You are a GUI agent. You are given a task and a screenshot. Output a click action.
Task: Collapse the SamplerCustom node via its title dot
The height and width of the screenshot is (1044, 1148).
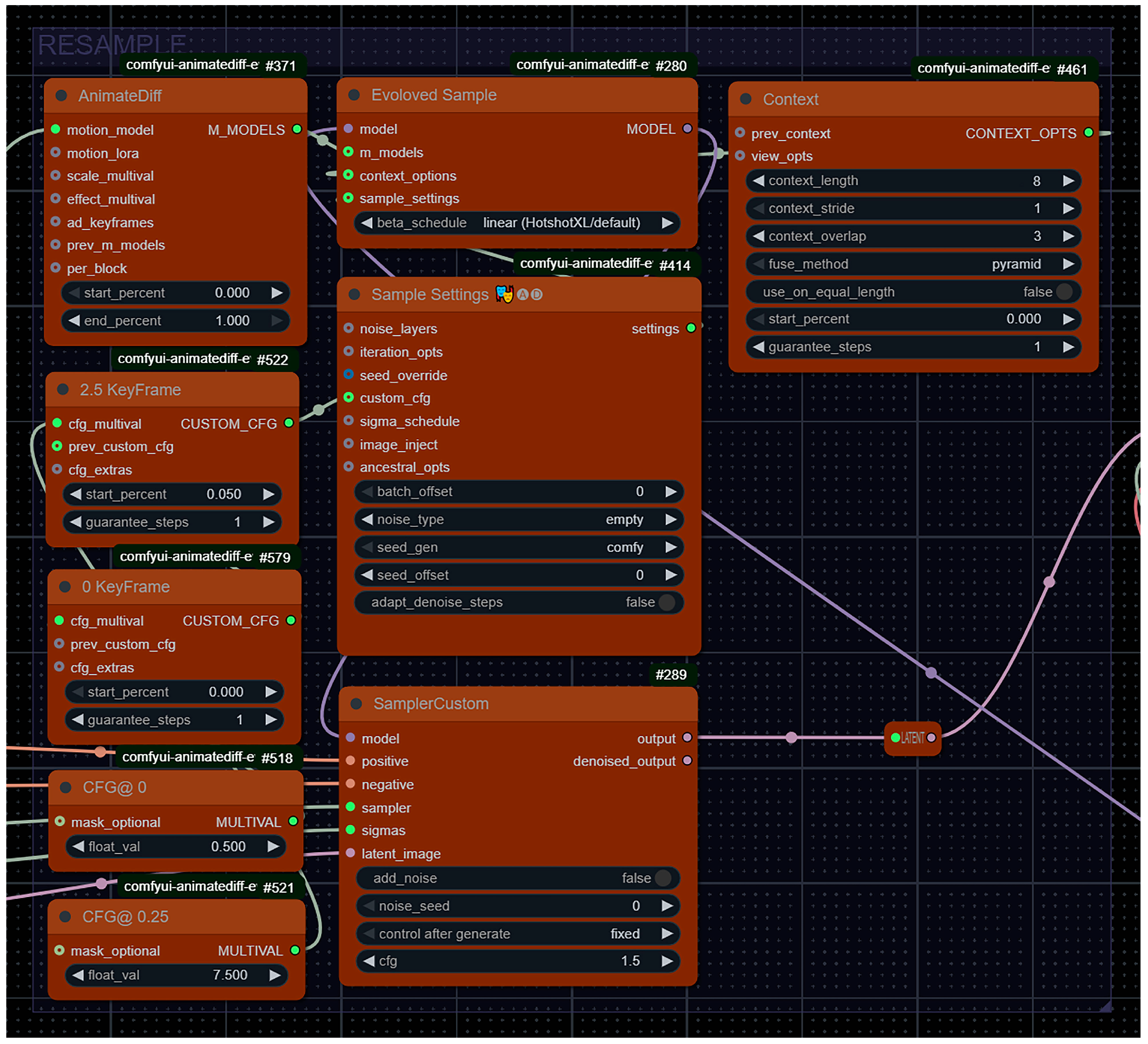click(x=357, y=704)
